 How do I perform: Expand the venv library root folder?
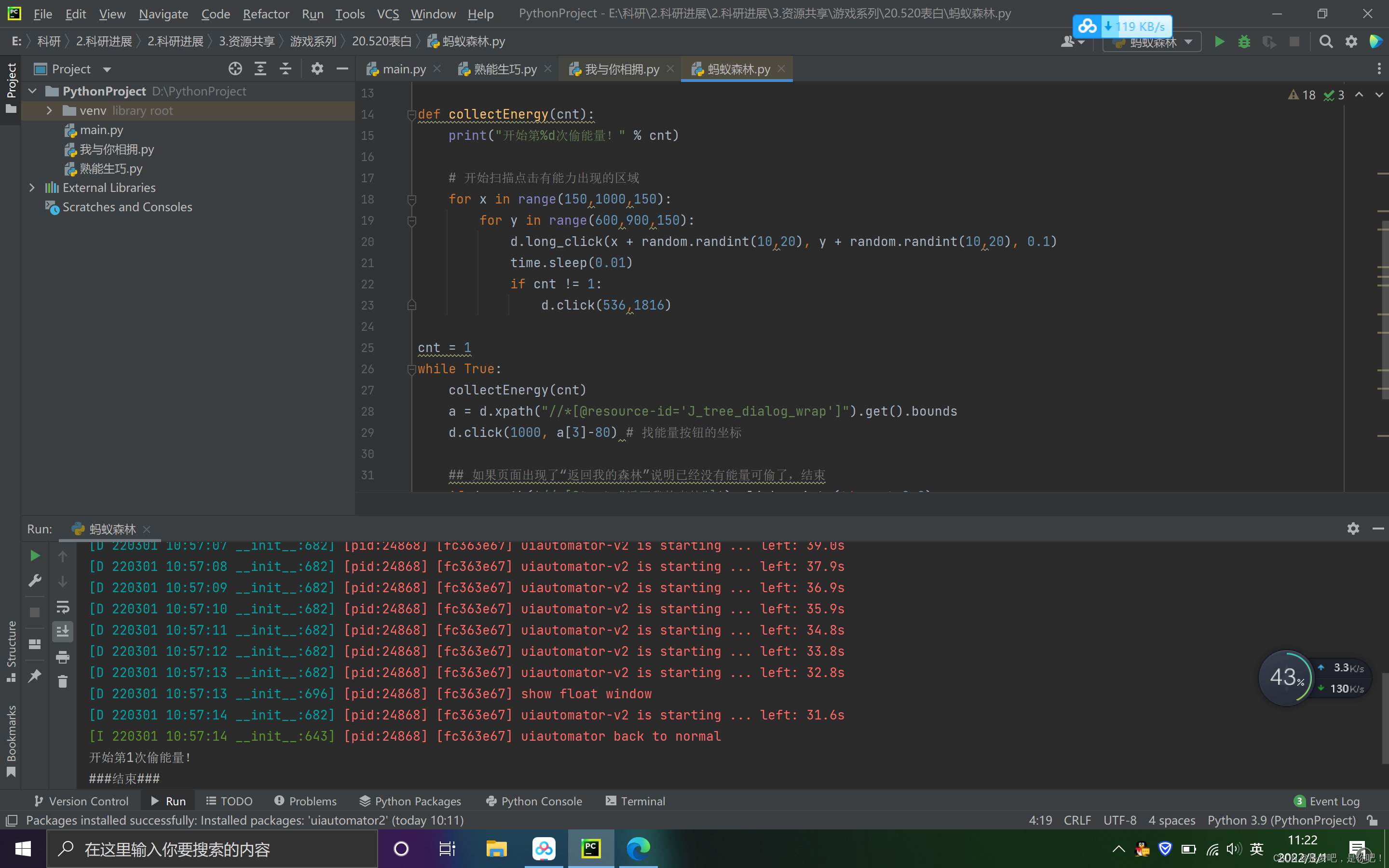49,110
